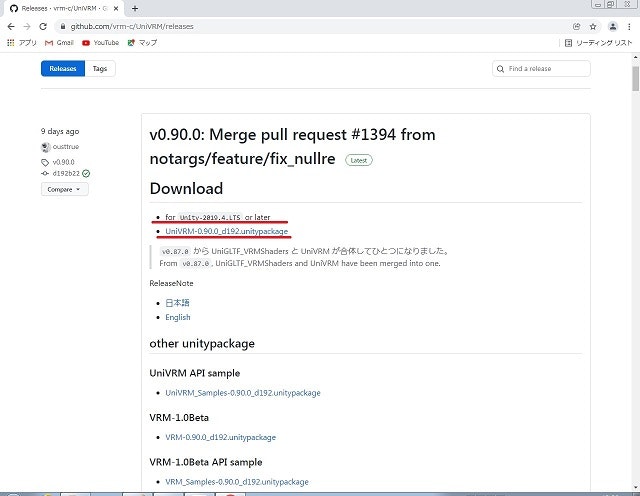Open the Maps bookmark (マップ)

tap(142, 42)
